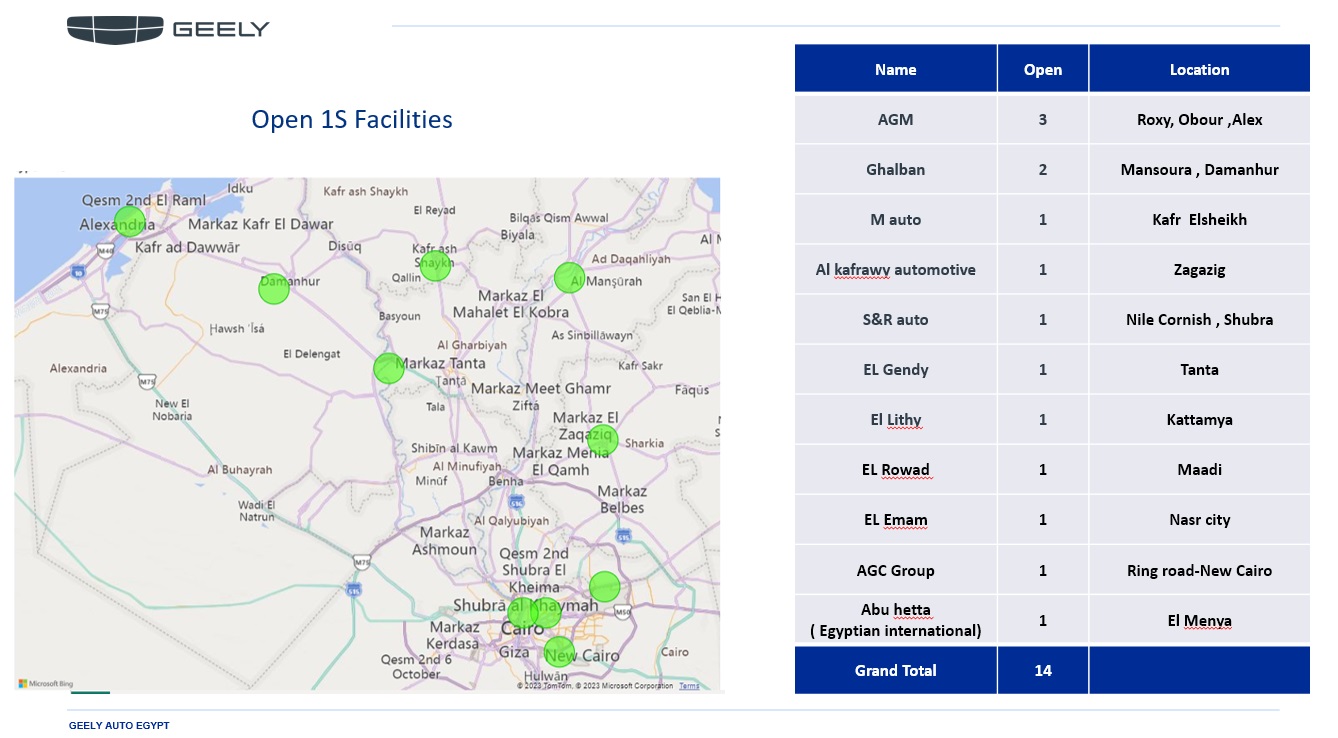
Task: Select the "Zifta" map label
Action: tap(526, 406)
